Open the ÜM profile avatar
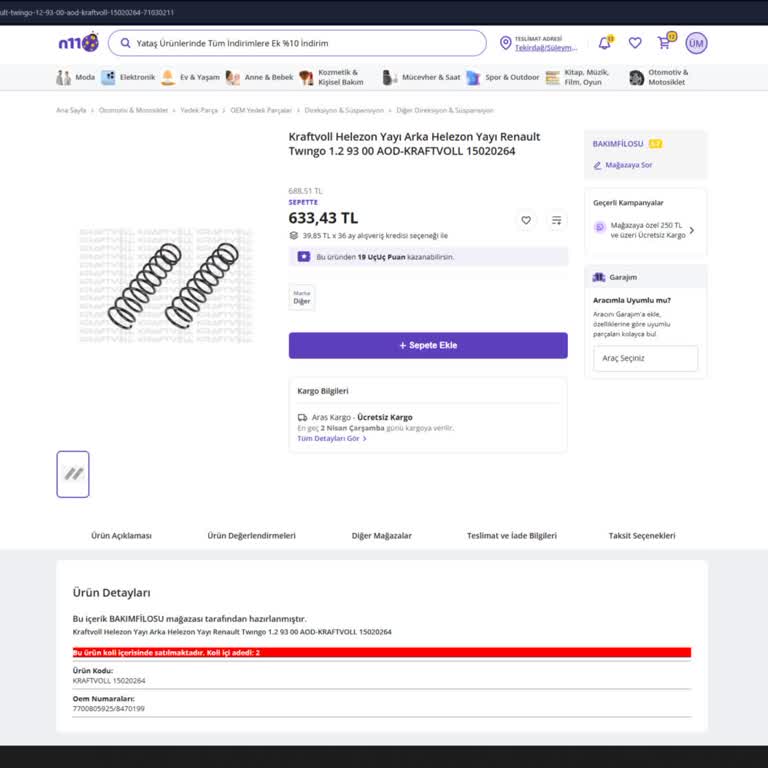Screen dimensions: 768x768 coord(696,43)
